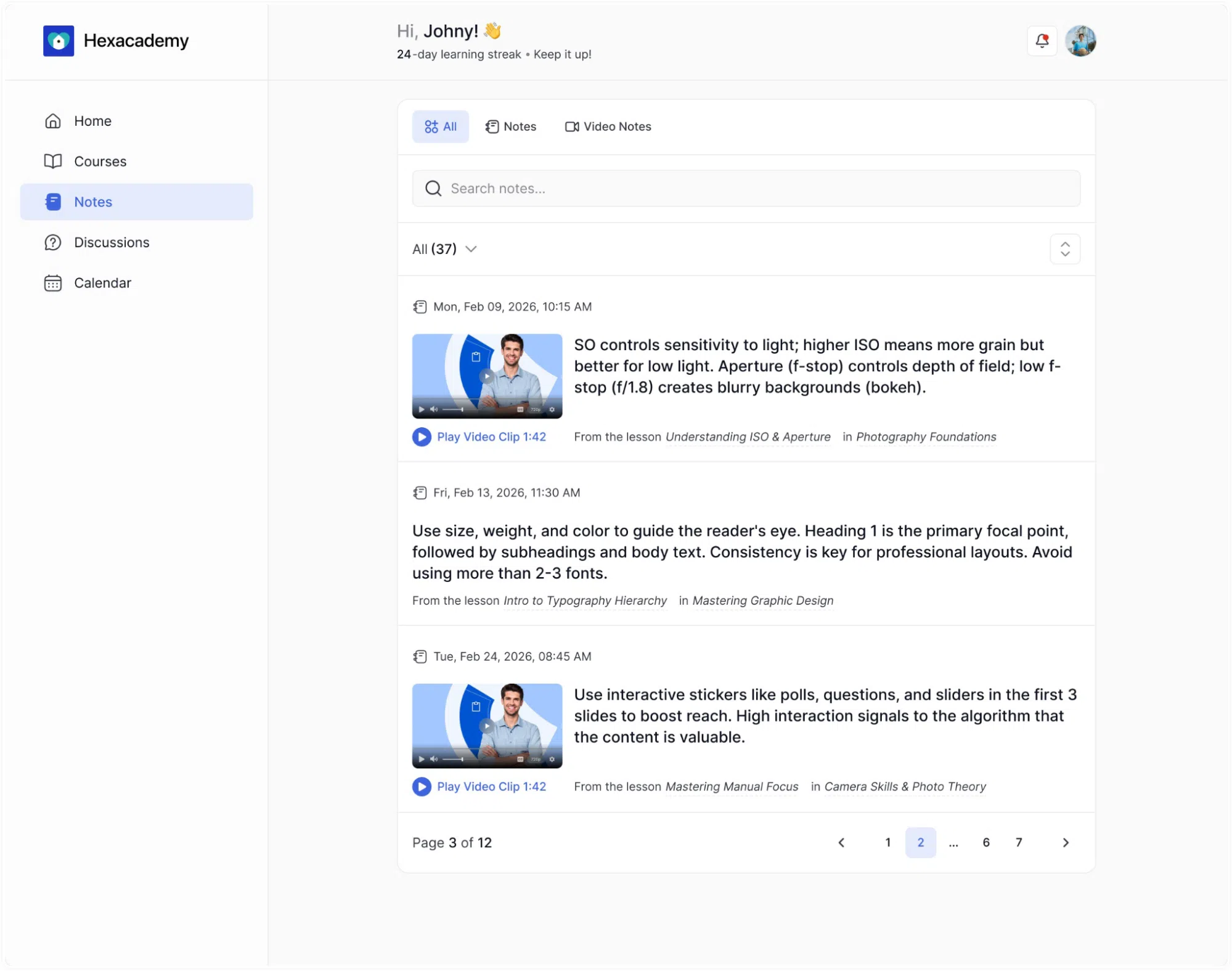
Task: Play the ISO & Aperture video clip
Action: (x=479, y=437)
